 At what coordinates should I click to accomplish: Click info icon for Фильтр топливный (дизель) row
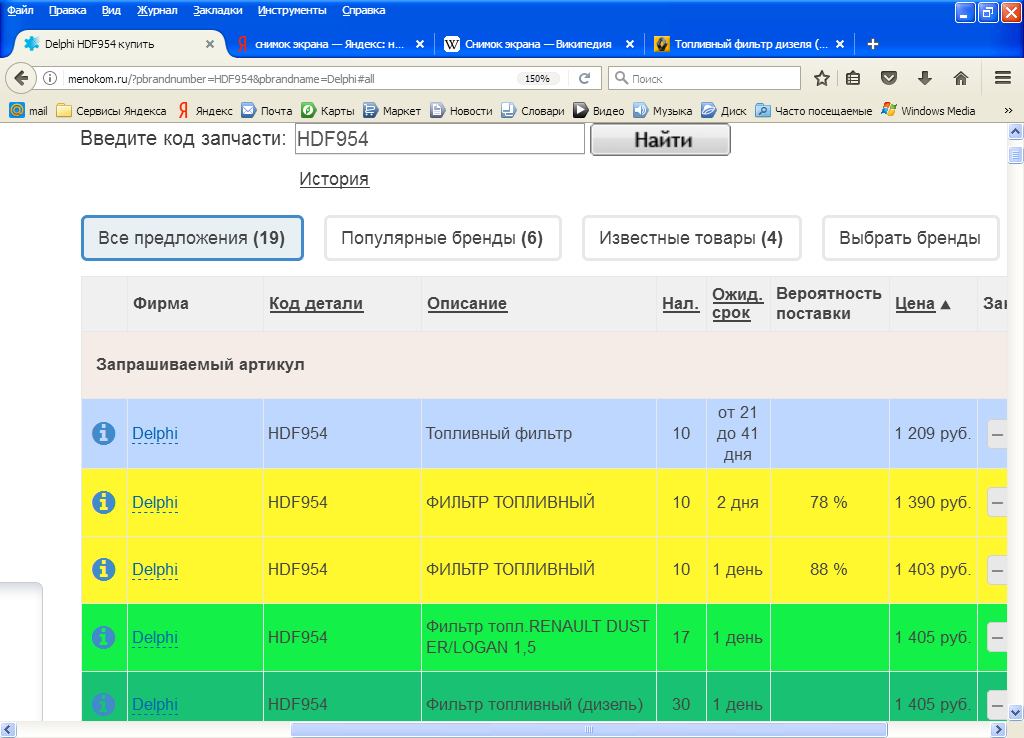pyautogui.click(x=103, y=704)
